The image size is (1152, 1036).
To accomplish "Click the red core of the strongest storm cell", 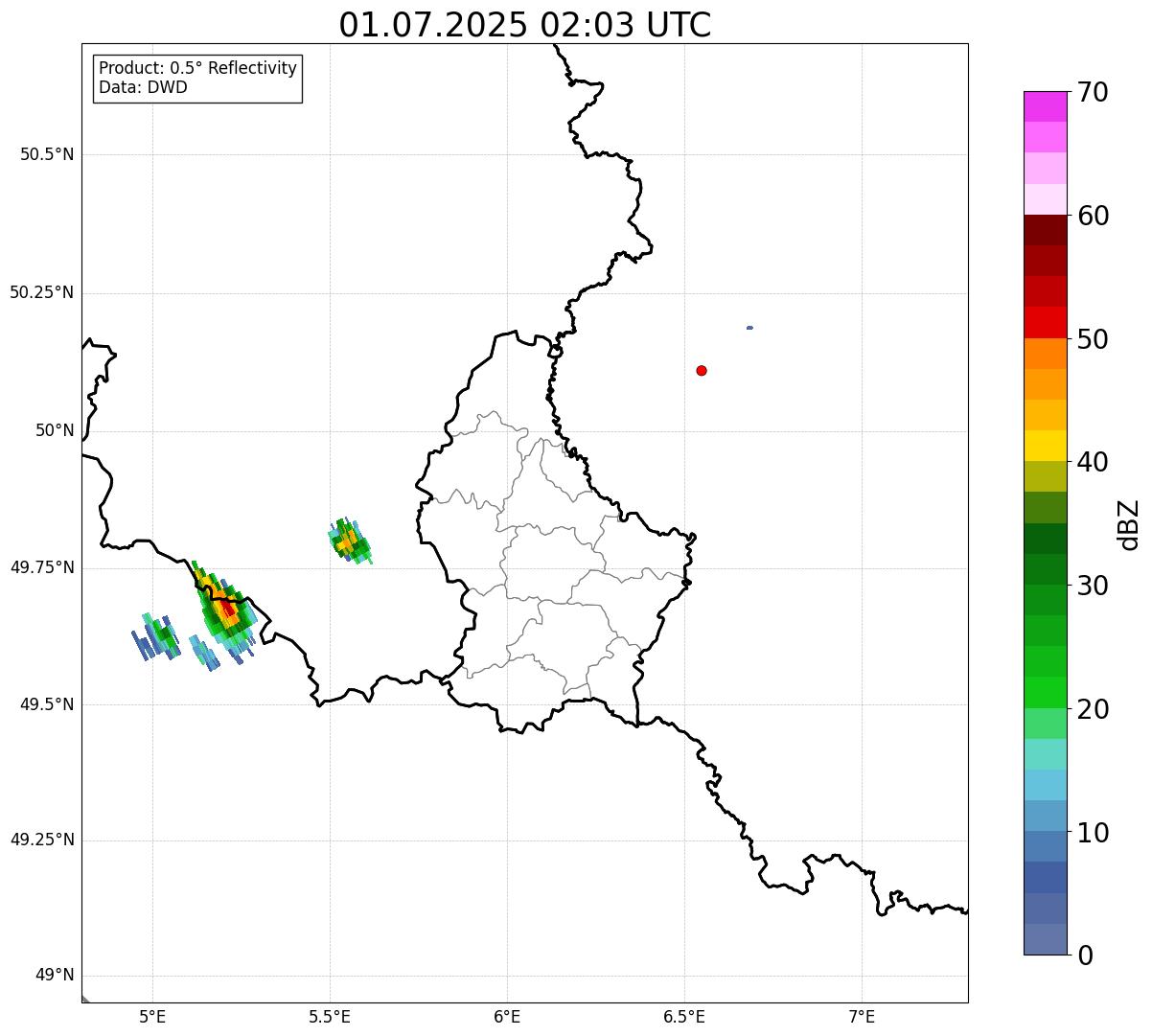I will [x=226, y=608].
